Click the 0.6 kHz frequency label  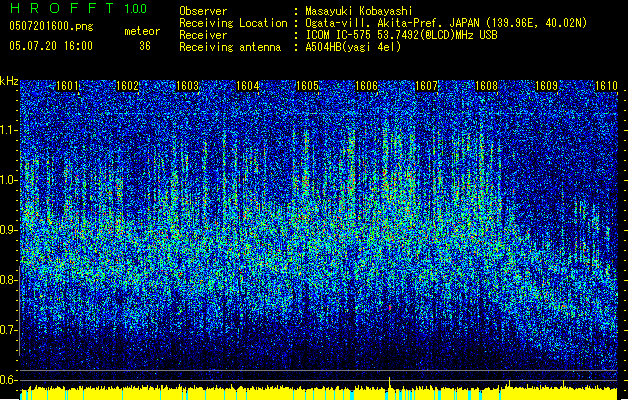click(9, 380)
